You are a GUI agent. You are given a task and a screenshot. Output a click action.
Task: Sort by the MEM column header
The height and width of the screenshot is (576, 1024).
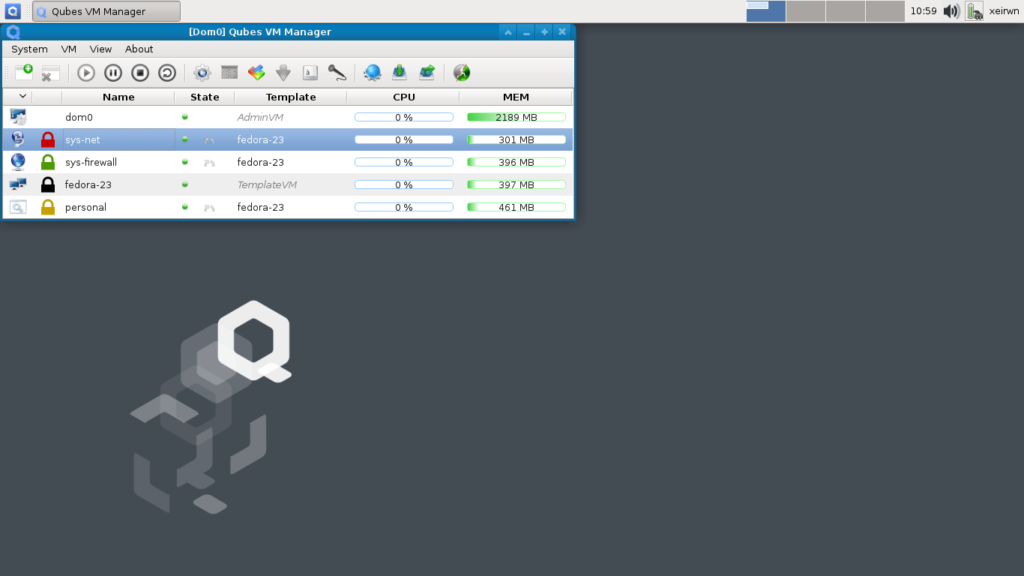(x=516, y=97)
